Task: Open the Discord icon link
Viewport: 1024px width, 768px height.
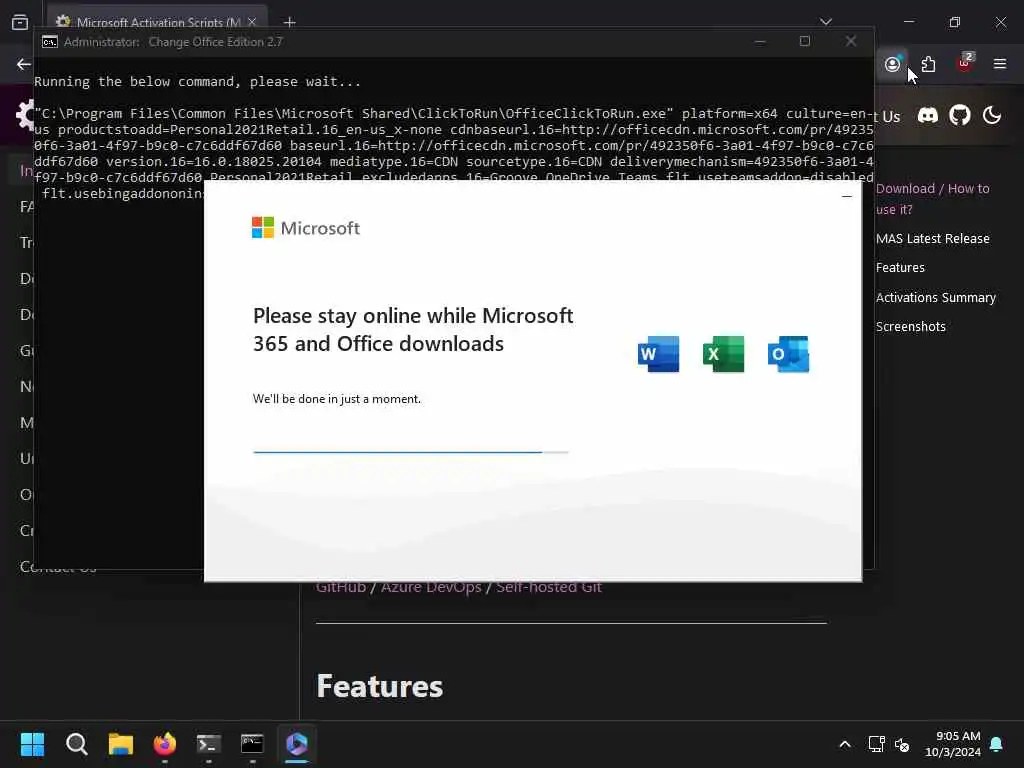Action: pos(927,116)
